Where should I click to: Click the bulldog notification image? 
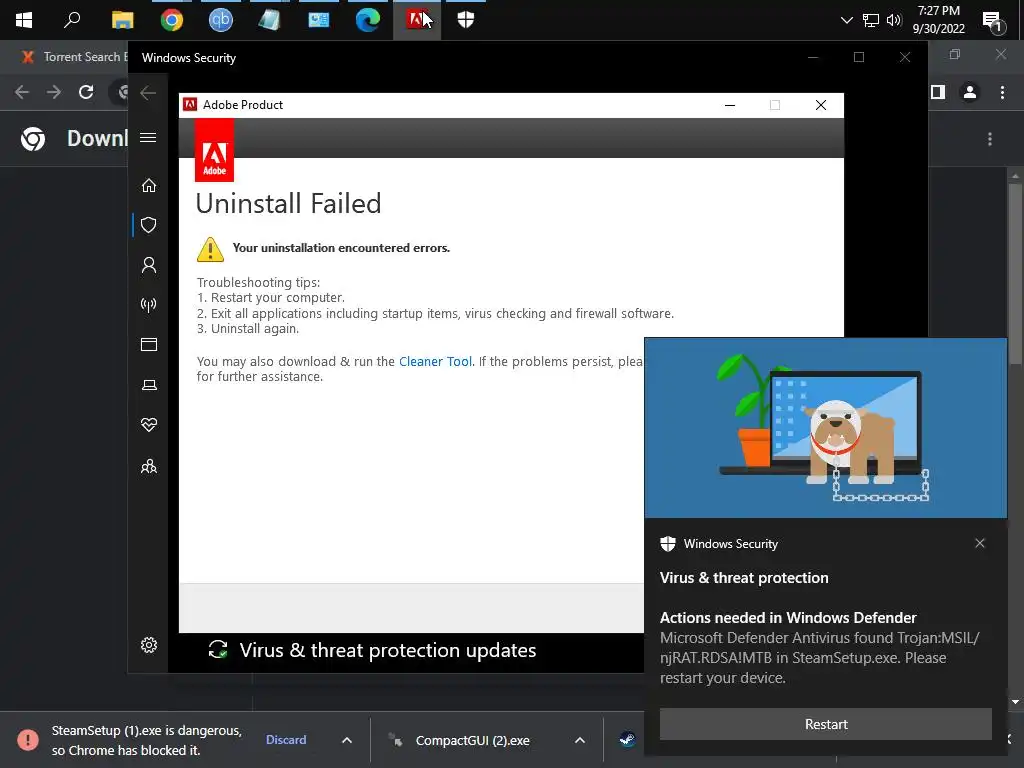pos(825,428)
